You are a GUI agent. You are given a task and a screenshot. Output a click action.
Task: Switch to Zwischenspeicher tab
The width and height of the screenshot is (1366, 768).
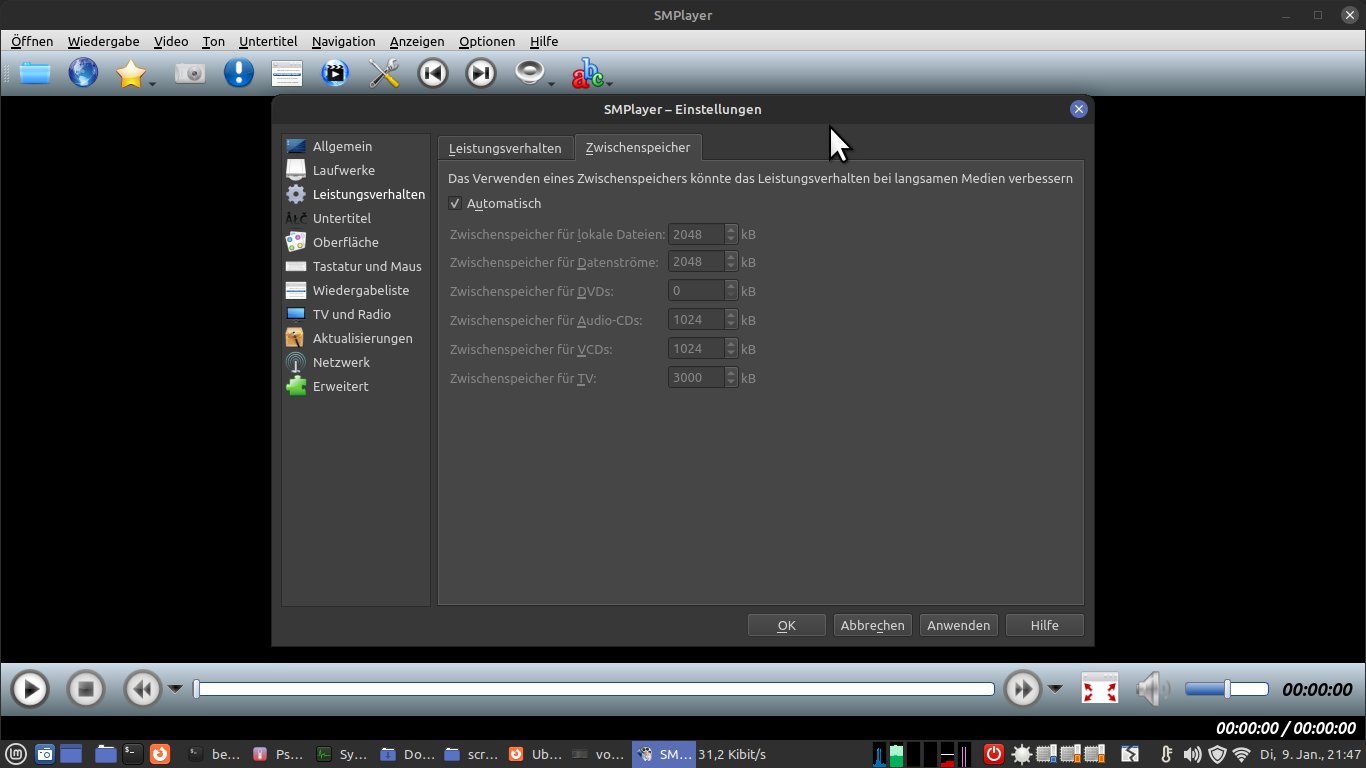pyautogui.click(x=638, y=147)
